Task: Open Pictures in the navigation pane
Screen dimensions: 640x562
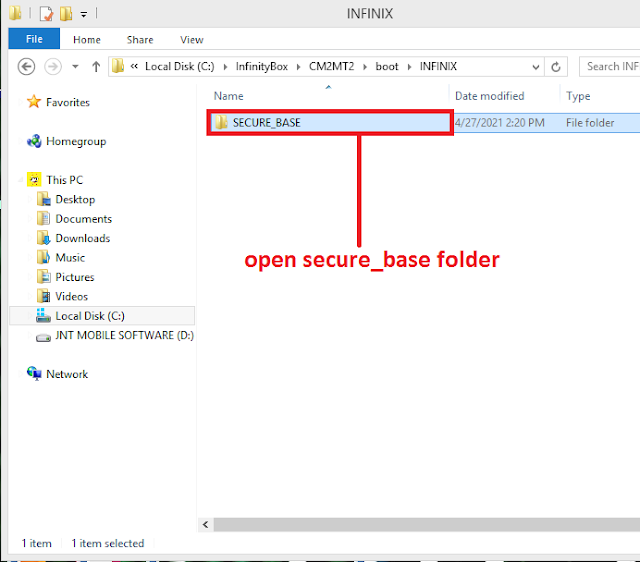Action: 75,277
